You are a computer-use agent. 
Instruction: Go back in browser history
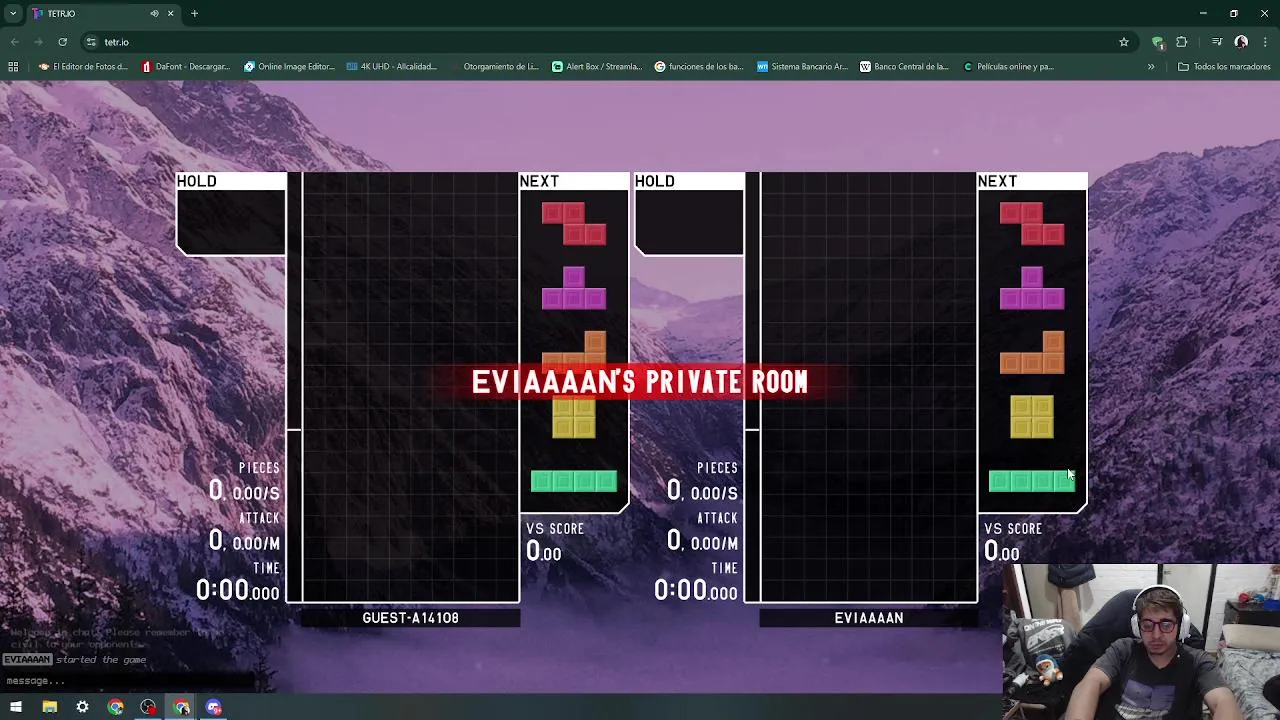click(x=14, y=42)
